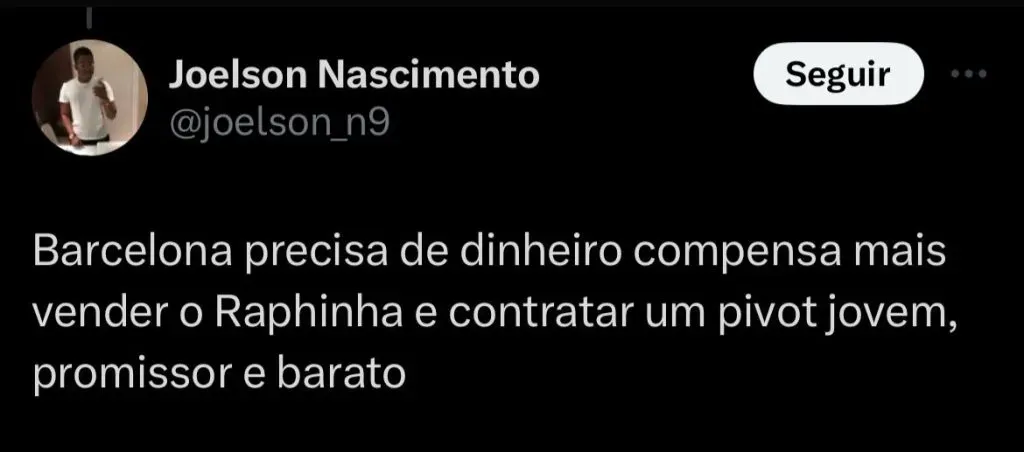Viewport: 1024px width, 452px height.
Task: Click the tweet's last line "promissor e barato"
Action: coord(219,374)
